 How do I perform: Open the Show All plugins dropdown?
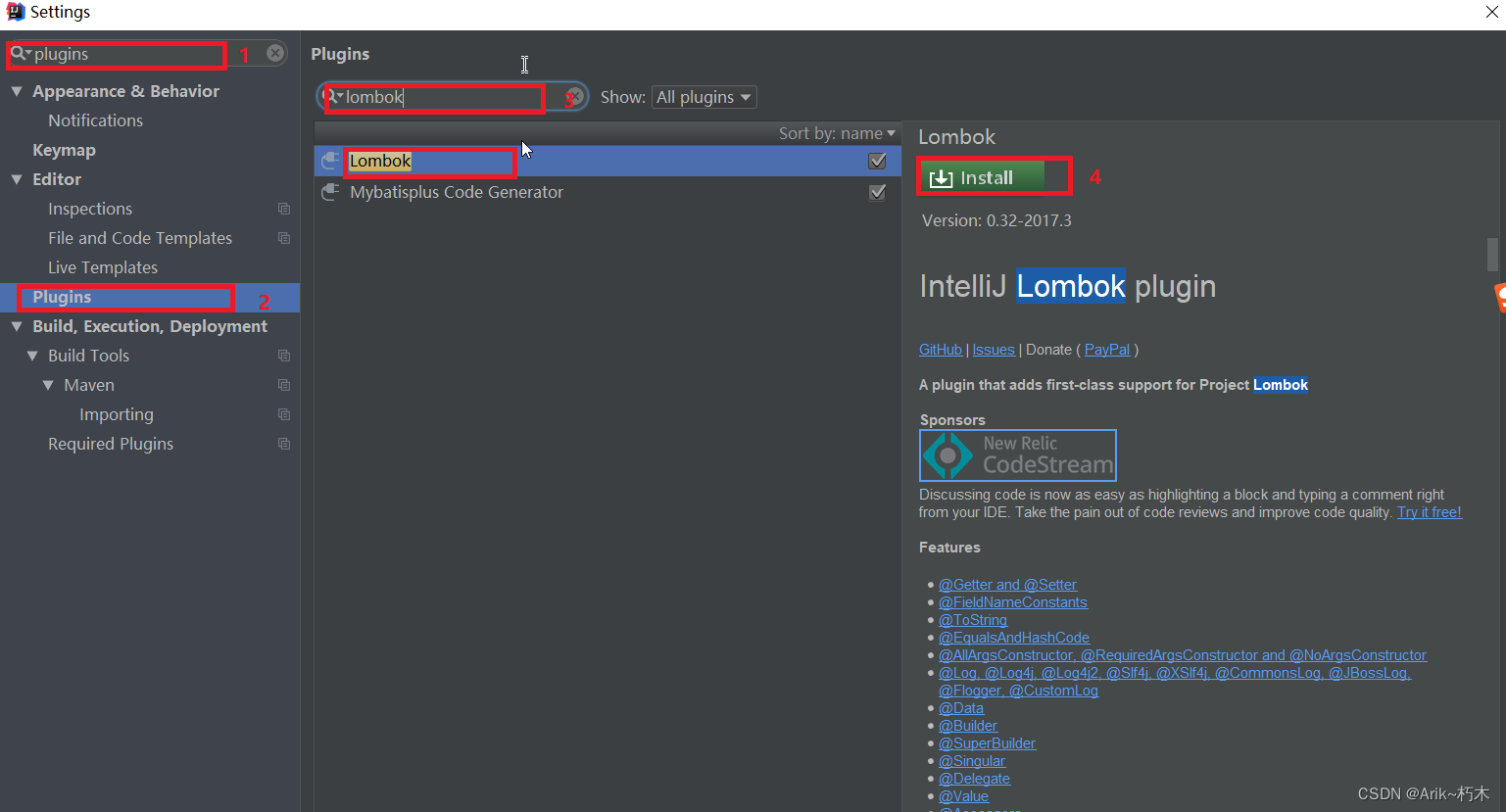point(704,97)
